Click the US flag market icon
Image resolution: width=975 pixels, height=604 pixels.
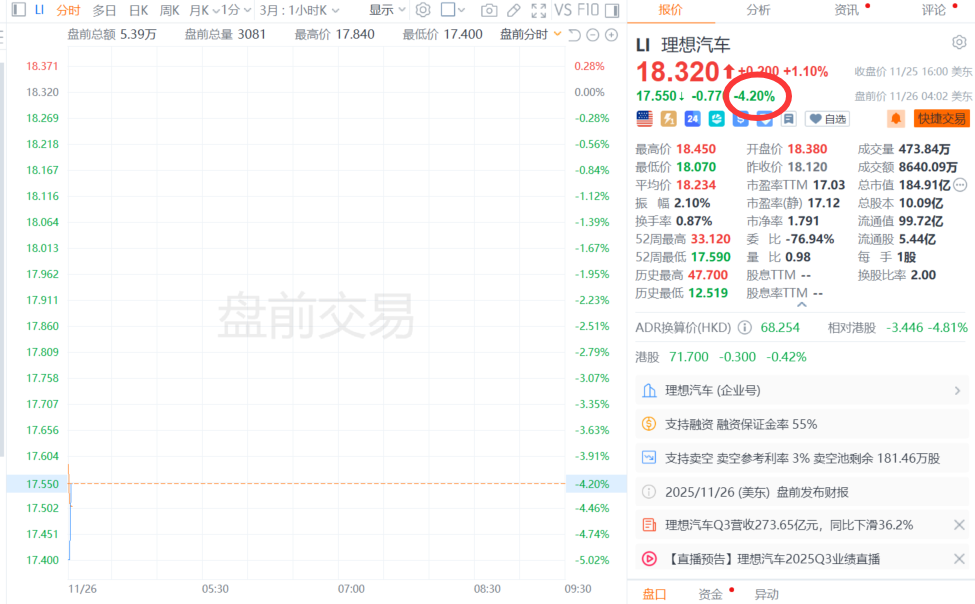tap(644, 118)
